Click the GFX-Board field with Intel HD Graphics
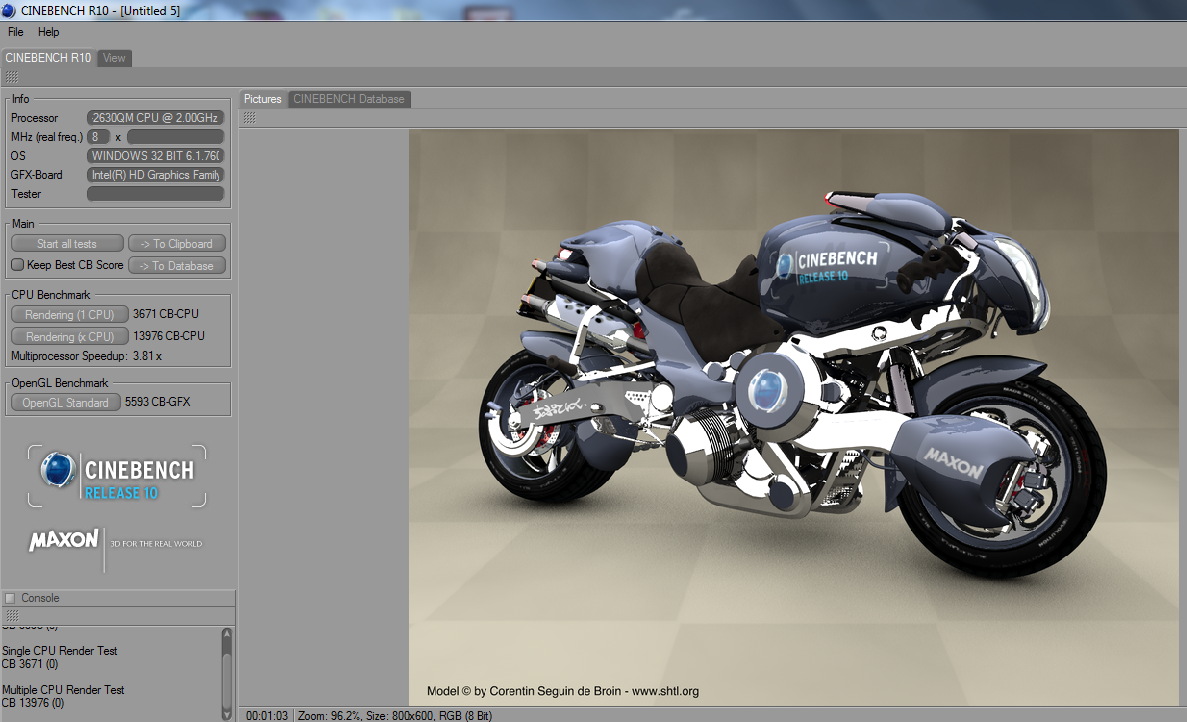This screenshot has width=1187, height=722. [155, 175]
